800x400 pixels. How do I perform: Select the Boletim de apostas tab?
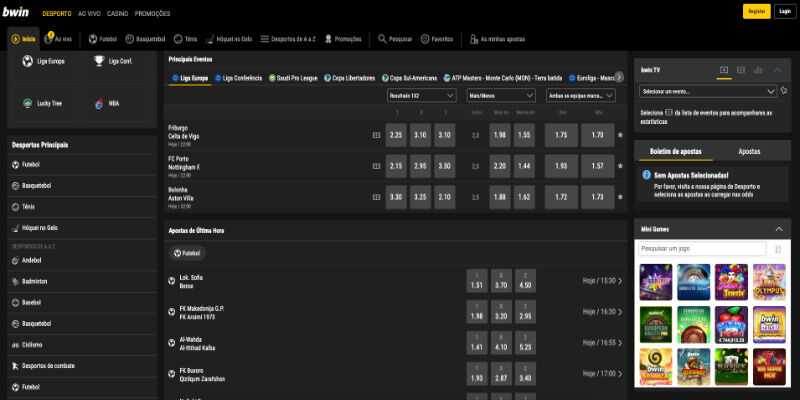676,152
